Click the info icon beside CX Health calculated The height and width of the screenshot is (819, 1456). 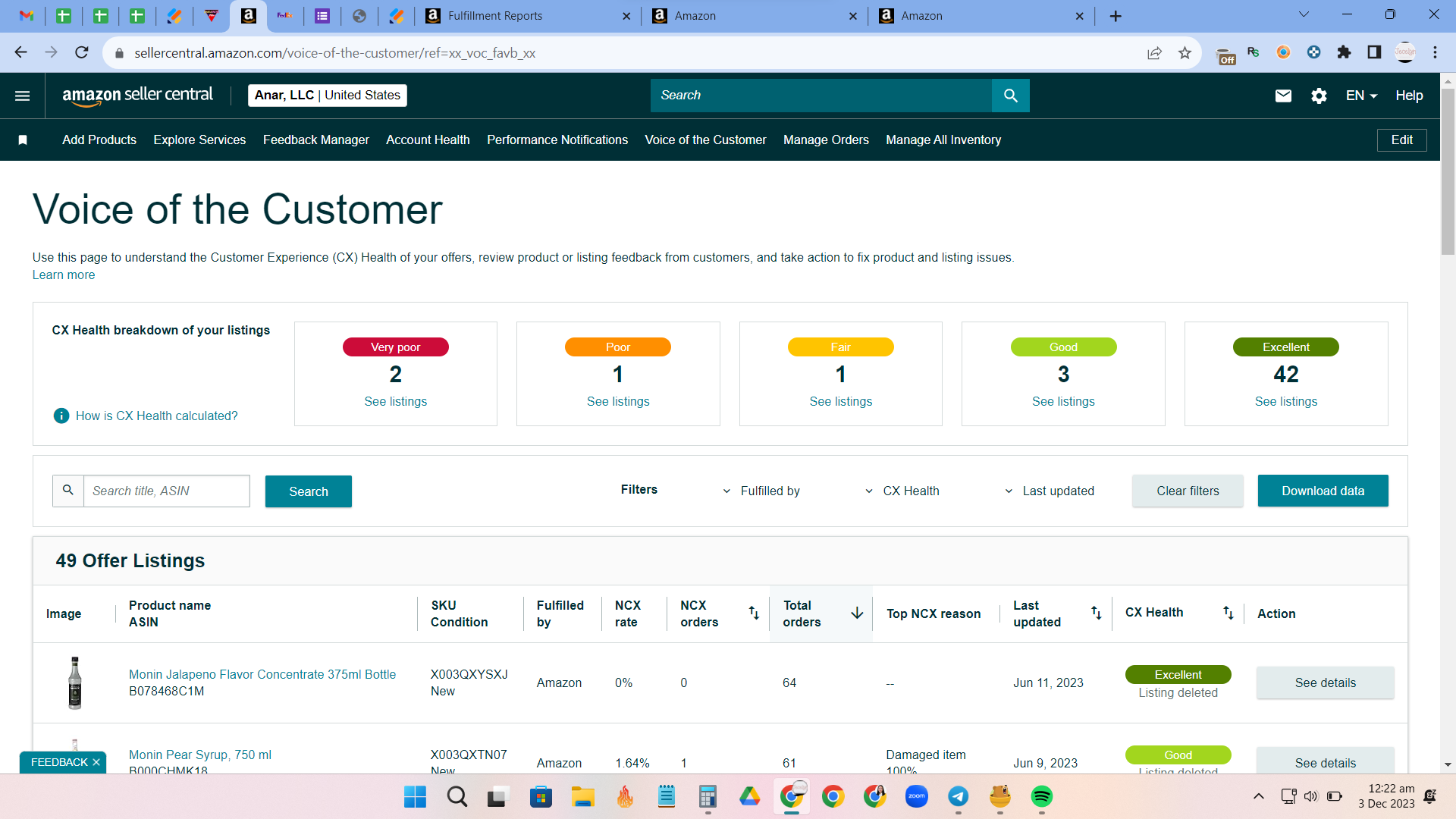(61, 416)
